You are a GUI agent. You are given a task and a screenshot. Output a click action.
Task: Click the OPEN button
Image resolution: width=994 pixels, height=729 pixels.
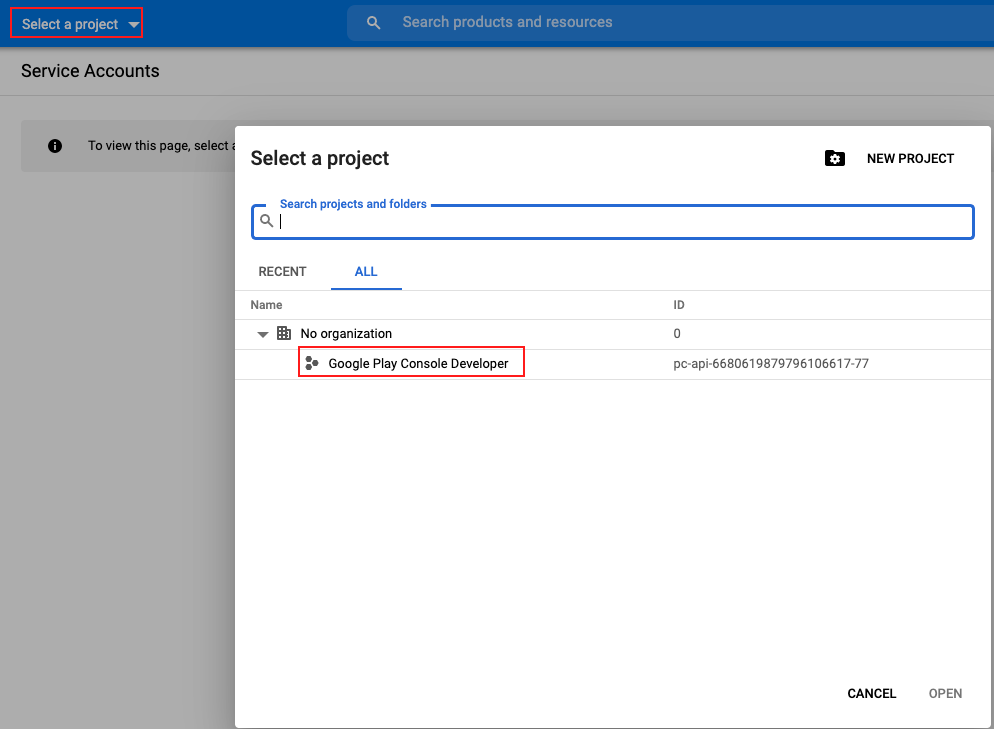944,693
